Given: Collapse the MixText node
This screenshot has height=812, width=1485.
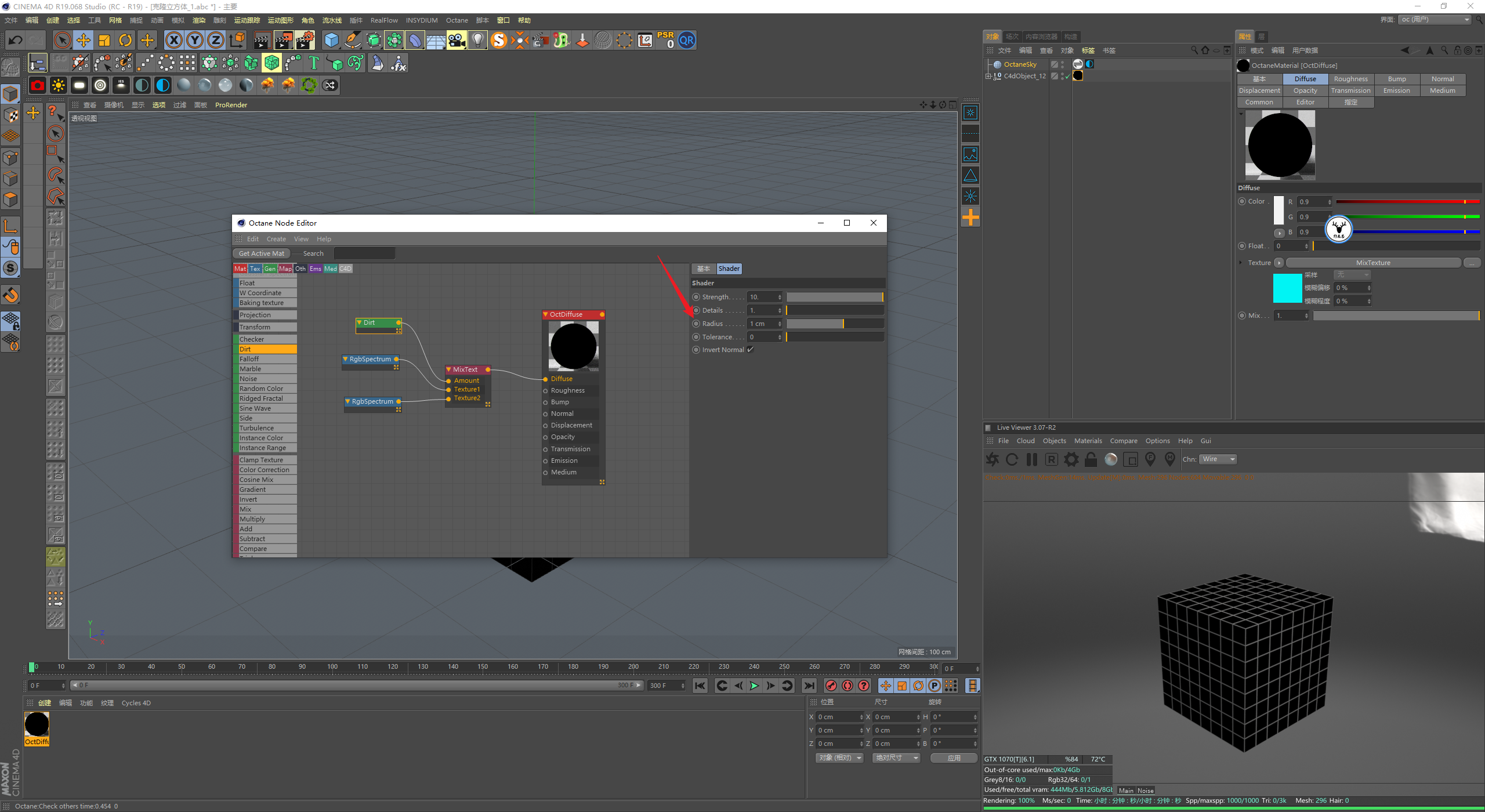Looking at the screenshot, I should [x=448, y=369].
